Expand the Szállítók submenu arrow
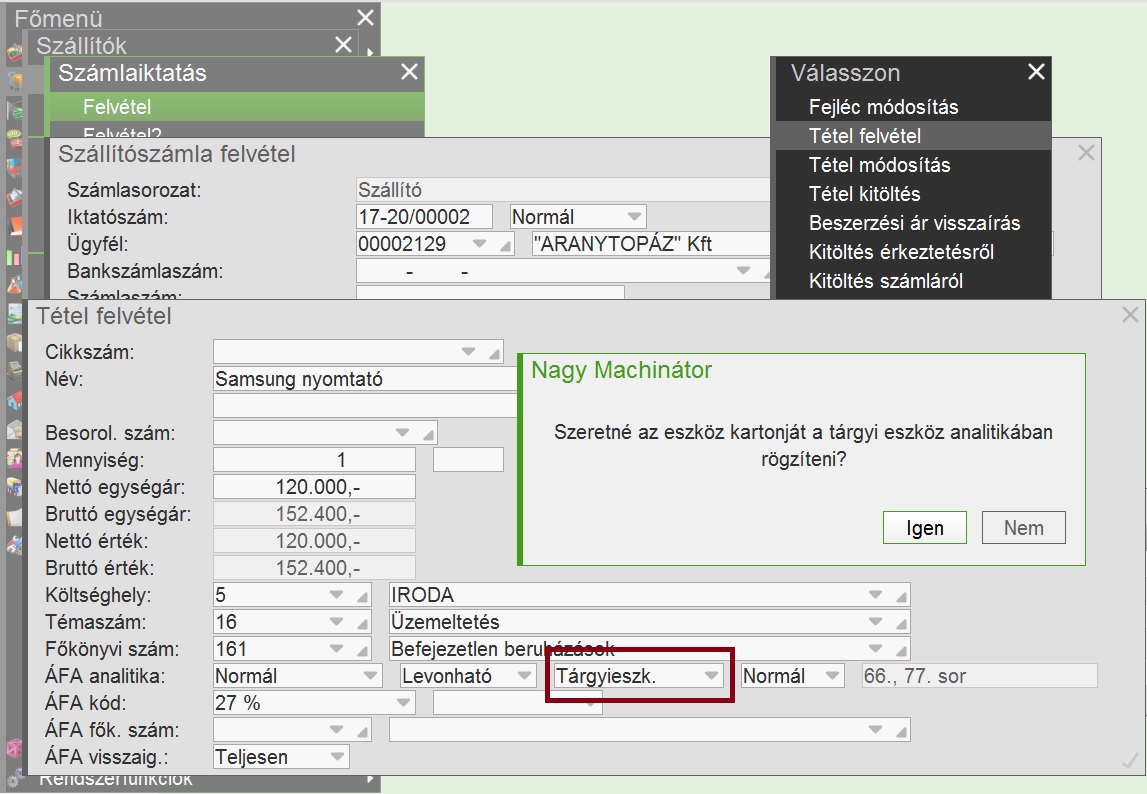1147x794 pixels. (x=369, y=52)
